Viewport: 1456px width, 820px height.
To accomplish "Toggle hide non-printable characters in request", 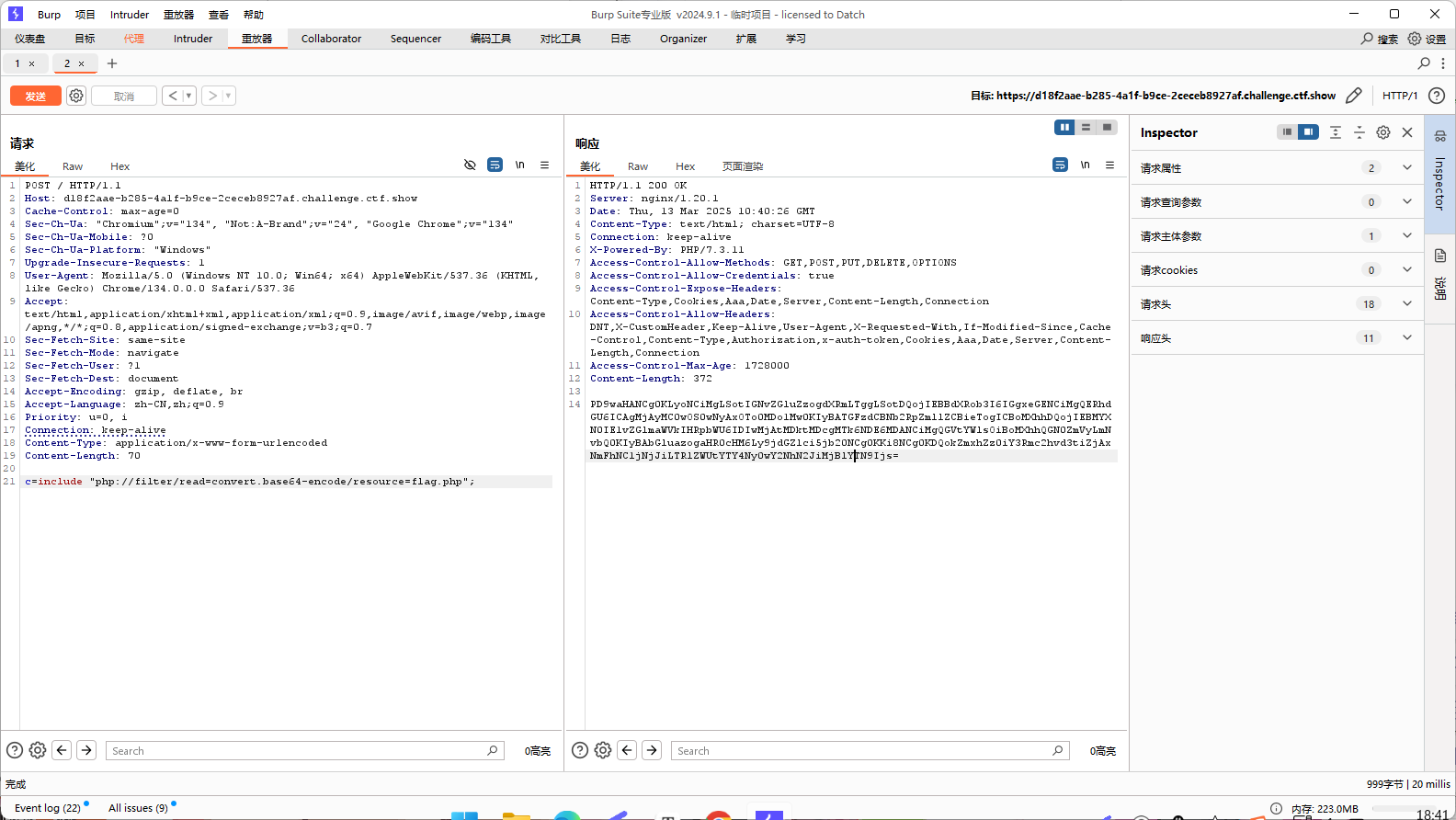I will (470, 165).
